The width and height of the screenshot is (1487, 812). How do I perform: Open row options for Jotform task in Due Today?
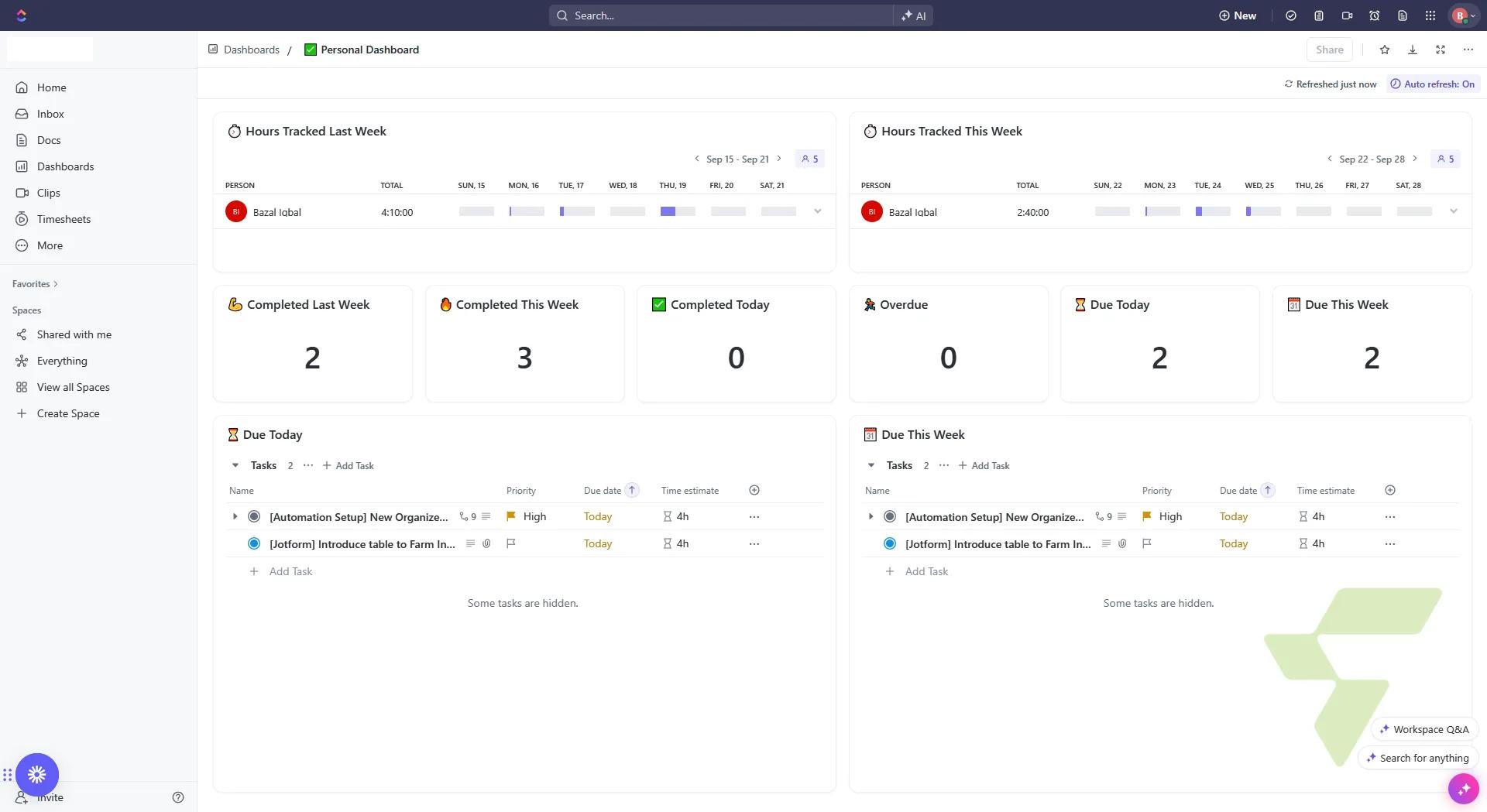tap(754, 543)
